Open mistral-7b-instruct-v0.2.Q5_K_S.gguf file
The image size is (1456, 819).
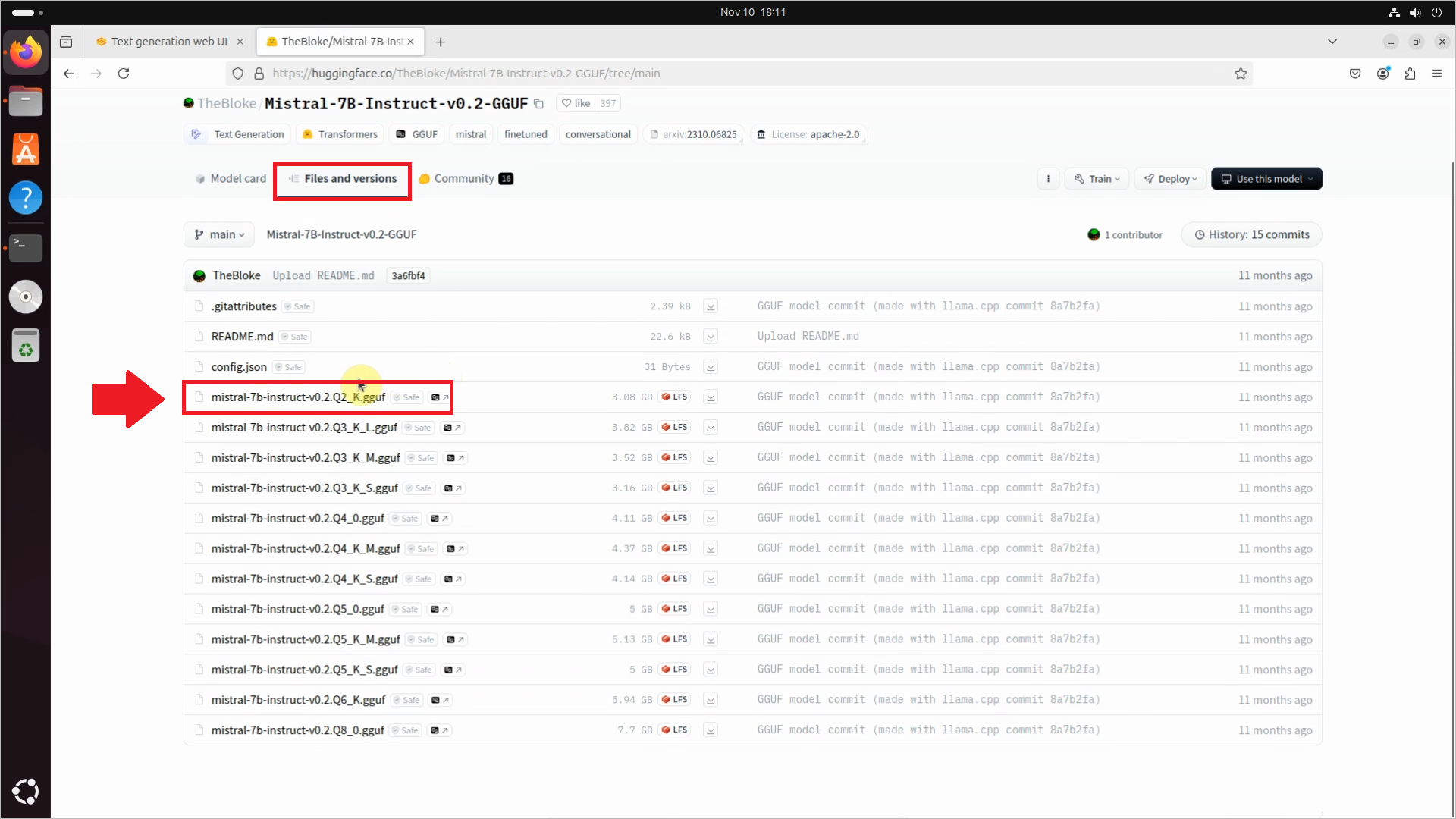coord(304,670)
